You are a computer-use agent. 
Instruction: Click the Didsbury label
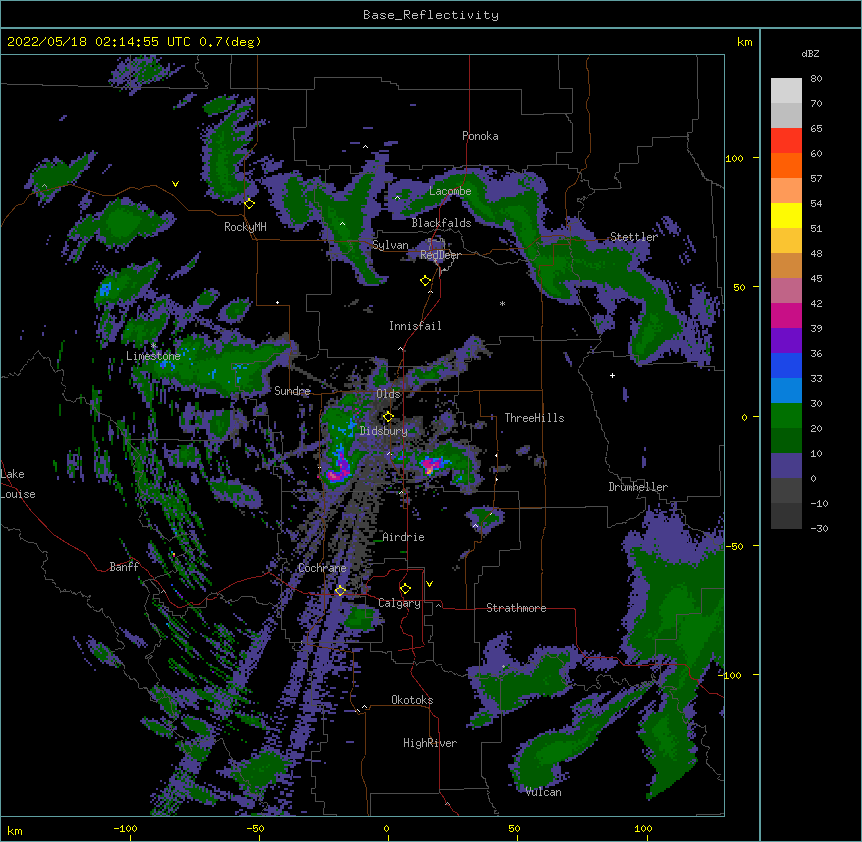tap(383, 431)
